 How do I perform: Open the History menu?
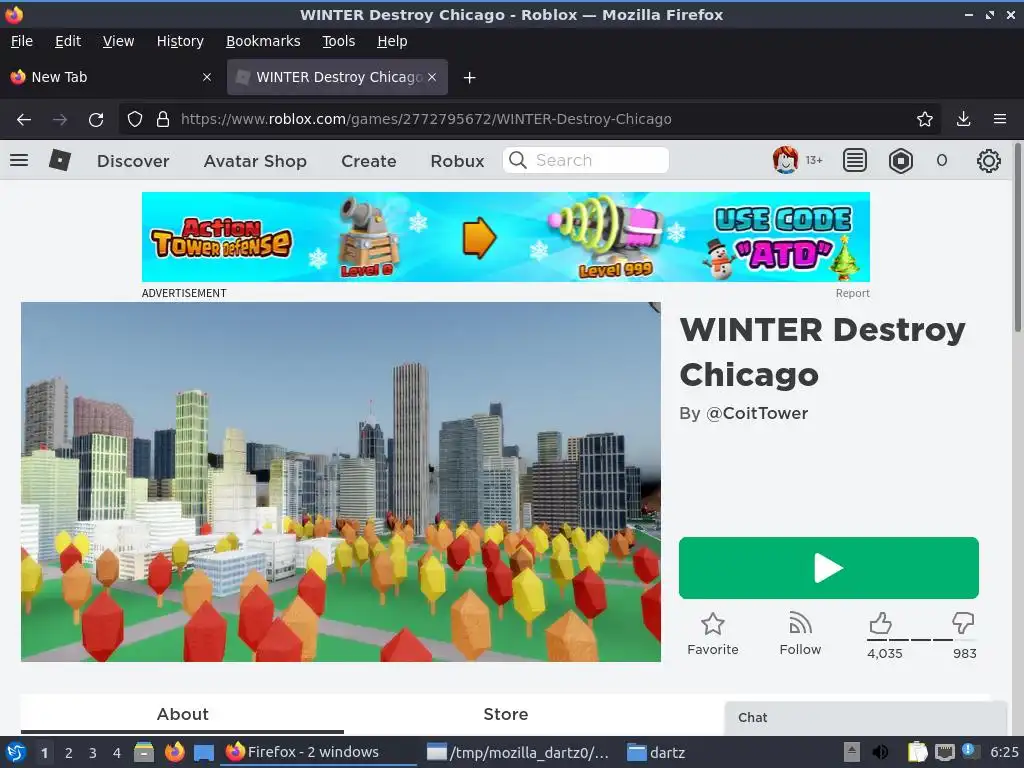pos(180,41)
